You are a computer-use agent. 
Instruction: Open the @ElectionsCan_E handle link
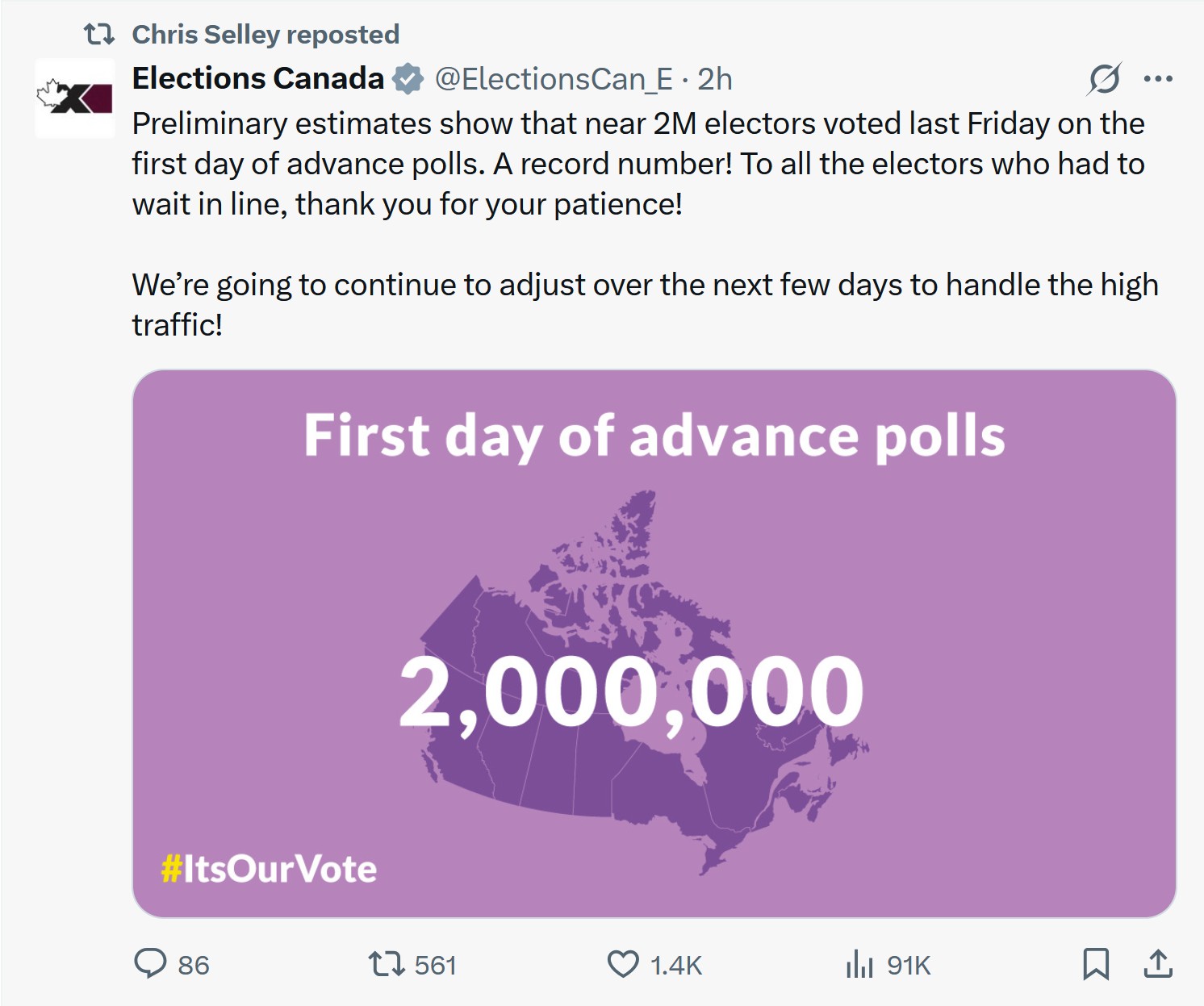coord(554,79)
